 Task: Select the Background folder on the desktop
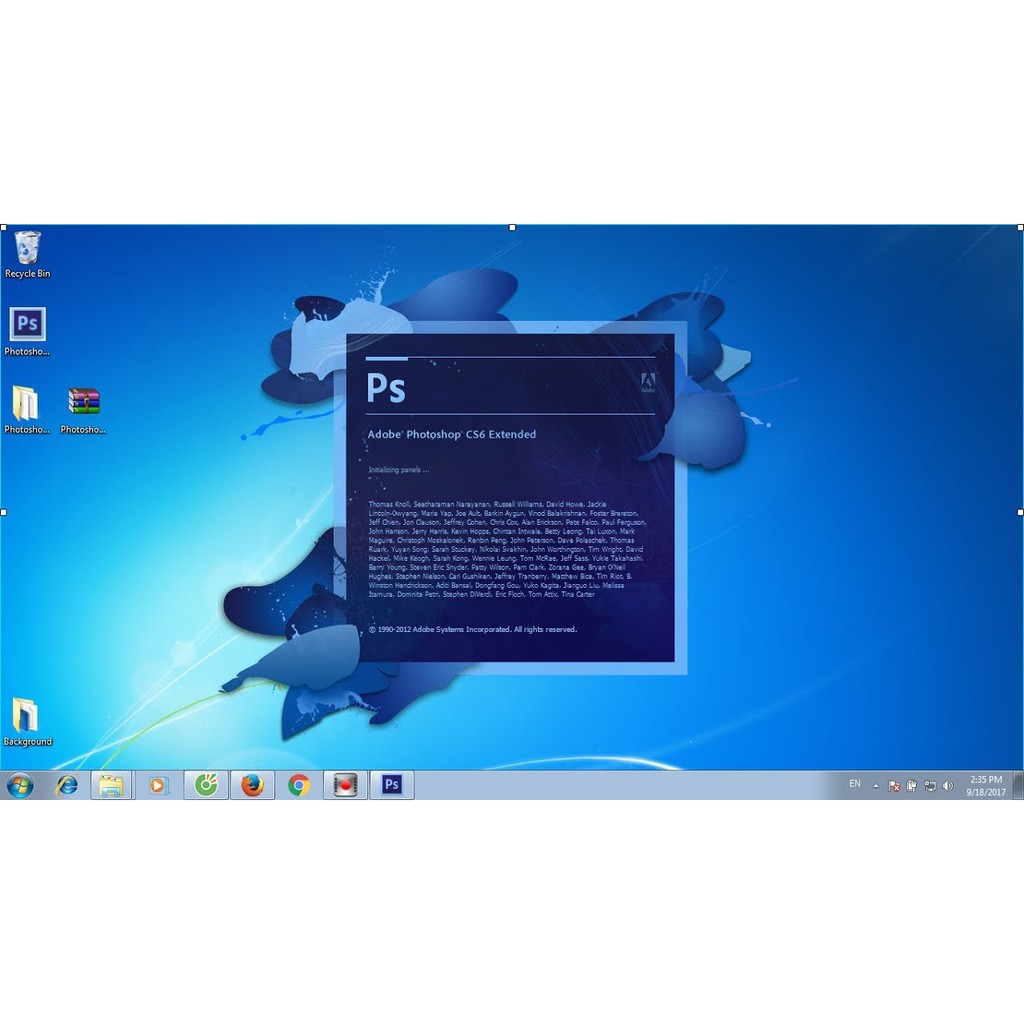pyautogui.click(x=26, y=717)
